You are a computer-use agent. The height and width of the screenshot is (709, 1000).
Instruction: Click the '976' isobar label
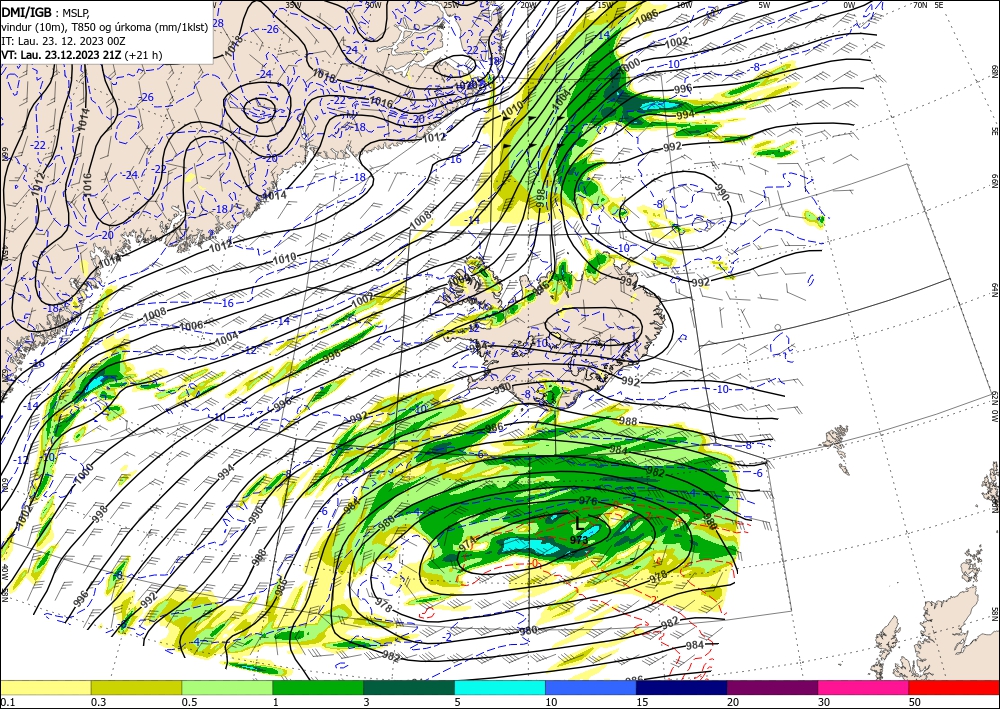pyautogui.click(x=588, y=502)
